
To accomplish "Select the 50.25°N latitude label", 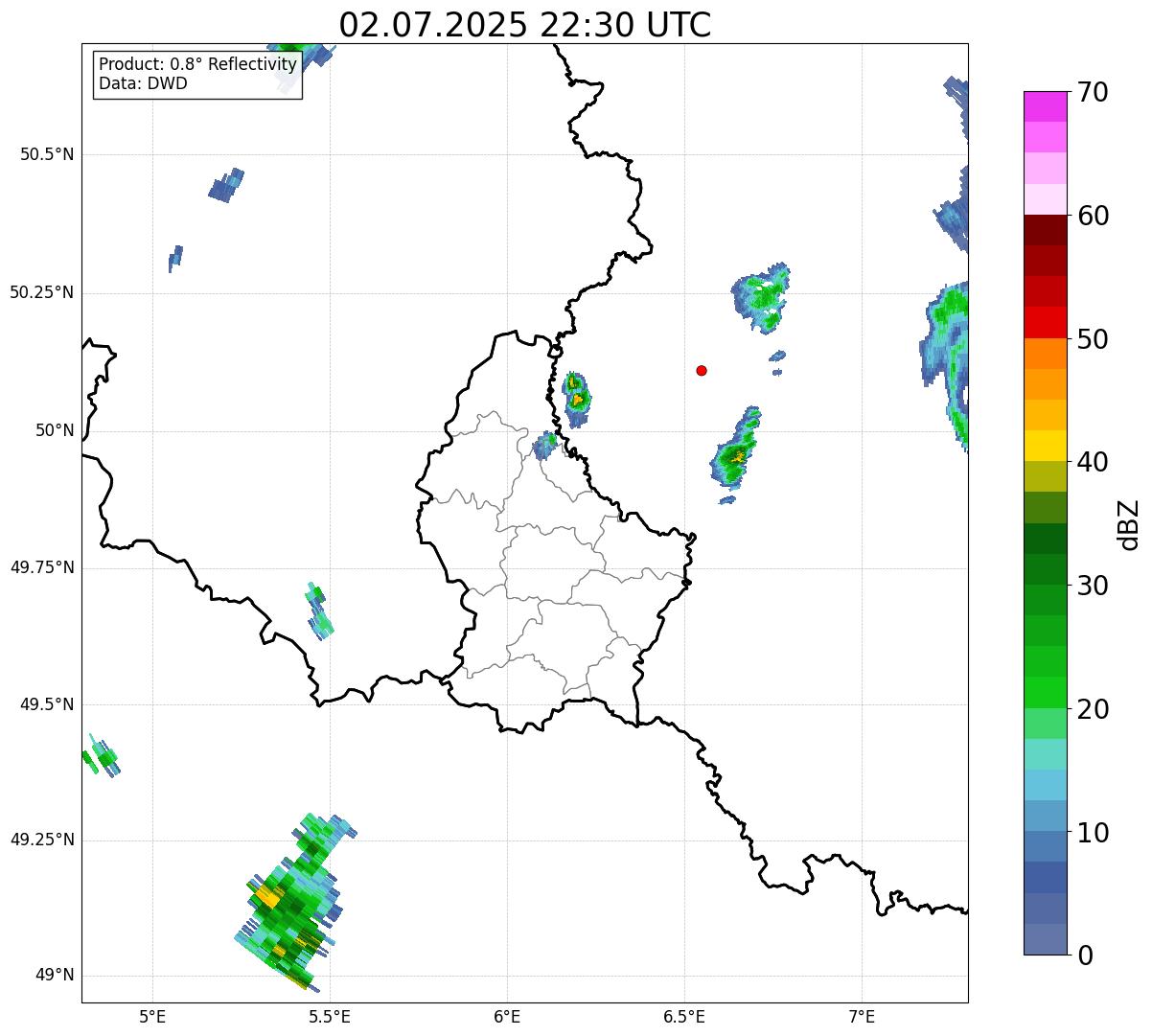I will pyautogui.click(x=42, y=292).
